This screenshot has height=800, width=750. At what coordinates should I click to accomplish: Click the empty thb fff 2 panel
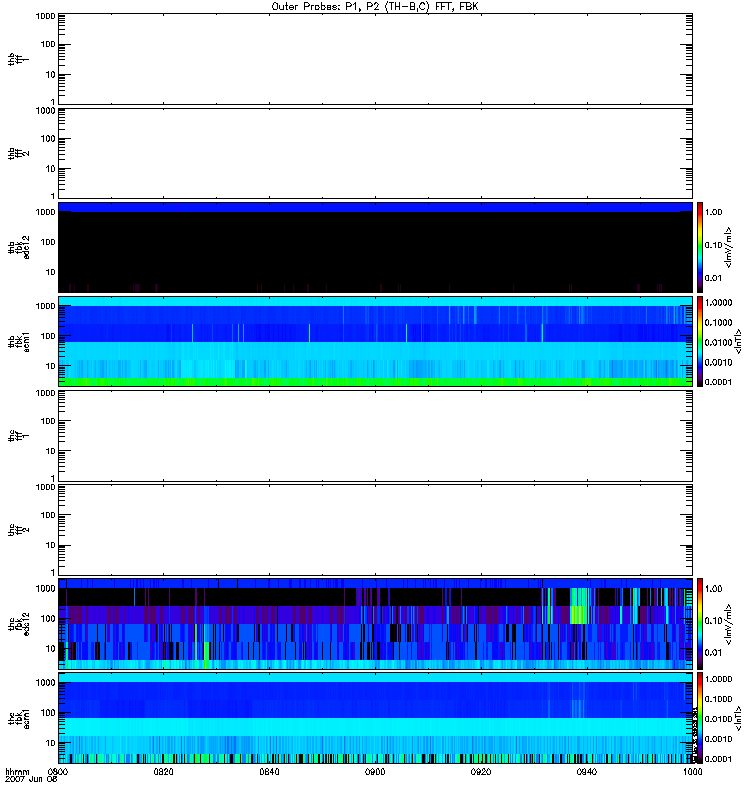point(375,153)
